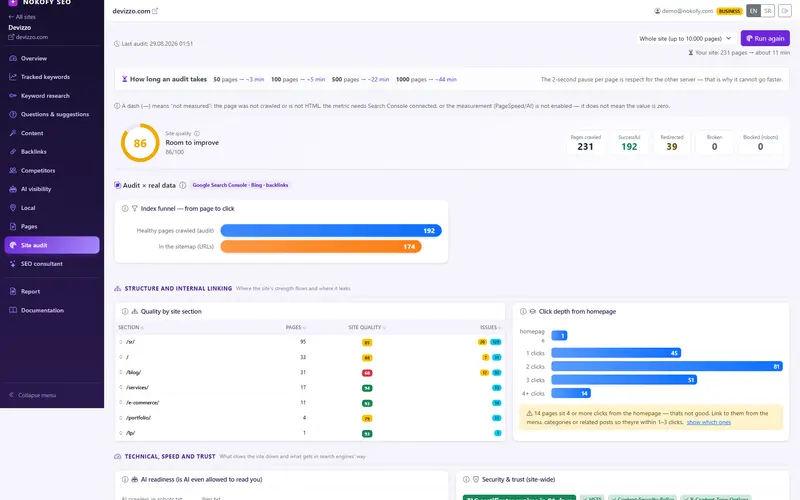Screen dimensions: 800x500
Task: Click the info icon in AI readiness card
Action: (x=125, y=480)
